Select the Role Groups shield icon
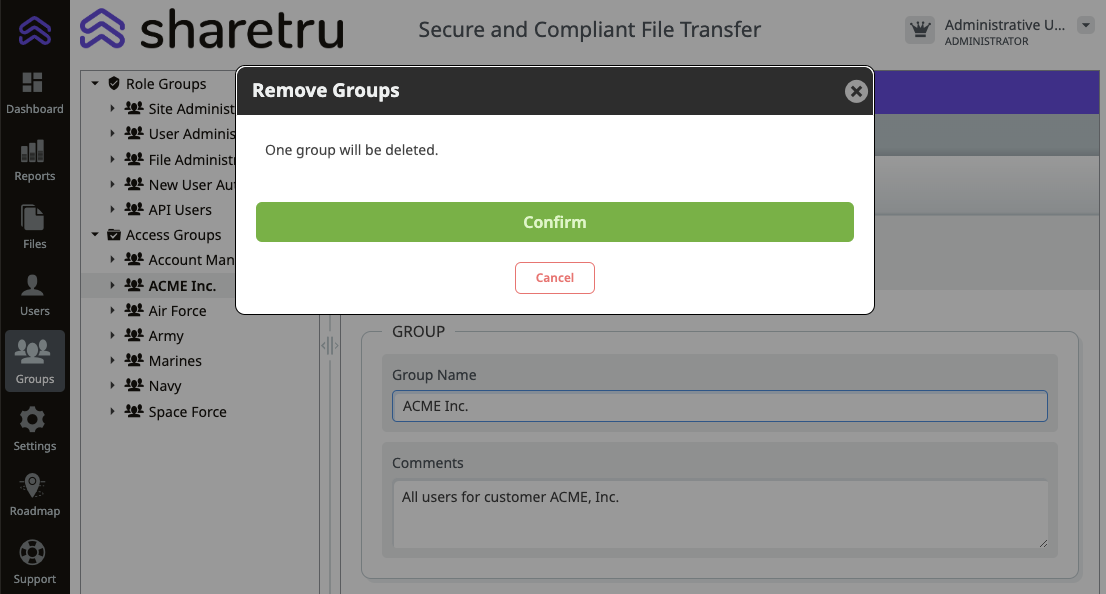1106x594 pixels. tap(114, 83)
